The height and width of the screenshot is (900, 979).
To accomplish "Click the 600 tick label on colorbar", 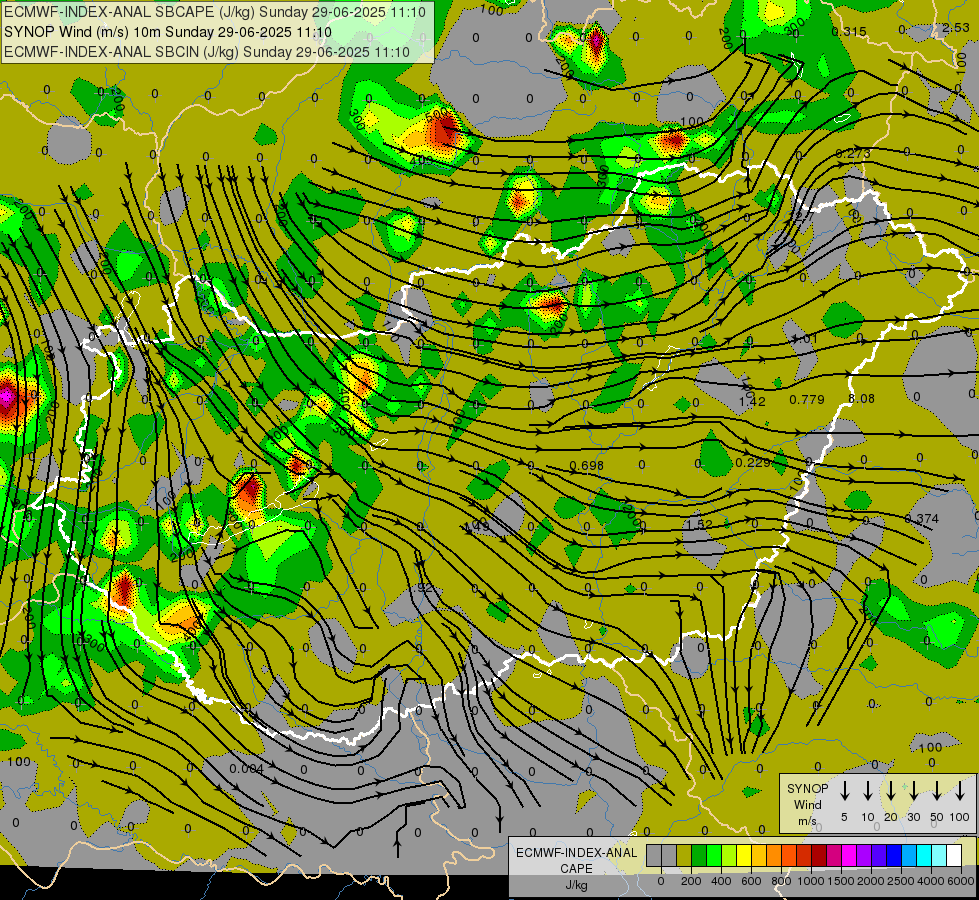I will pyautogui.click(x=751, y=881).
